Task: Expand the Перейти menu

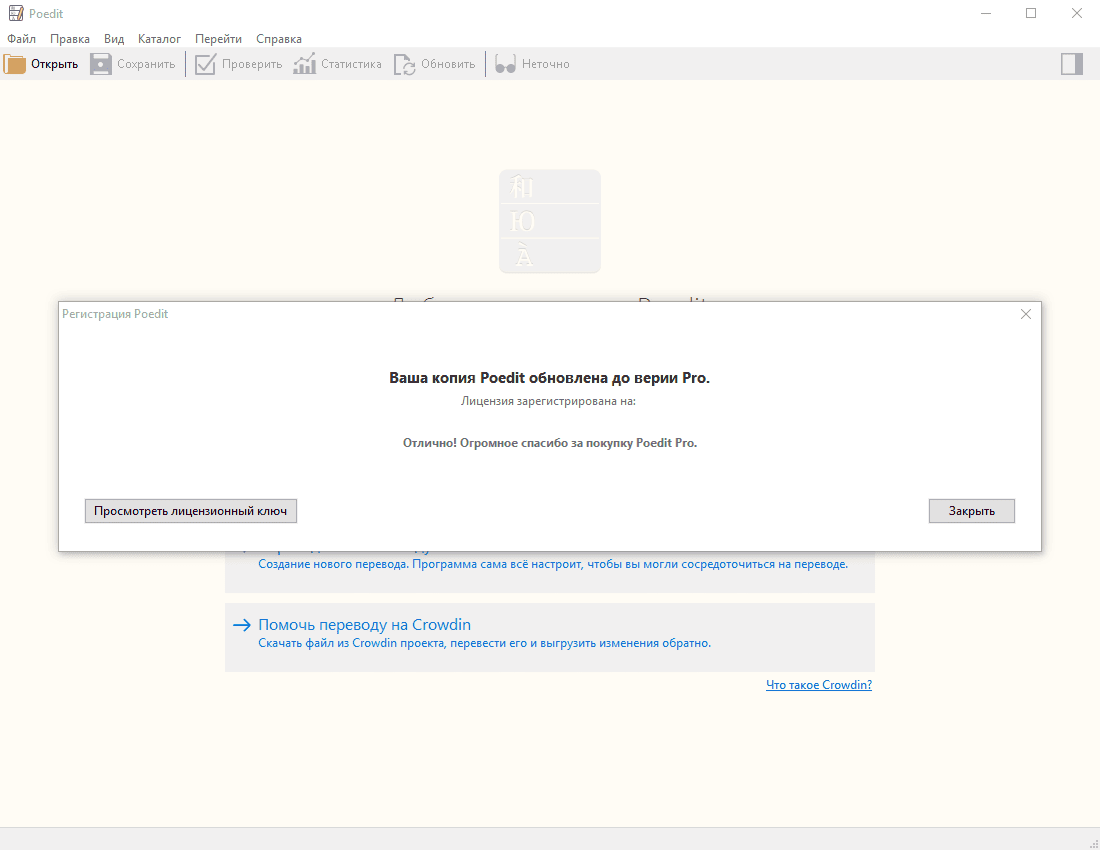Action: click(218, 39)
